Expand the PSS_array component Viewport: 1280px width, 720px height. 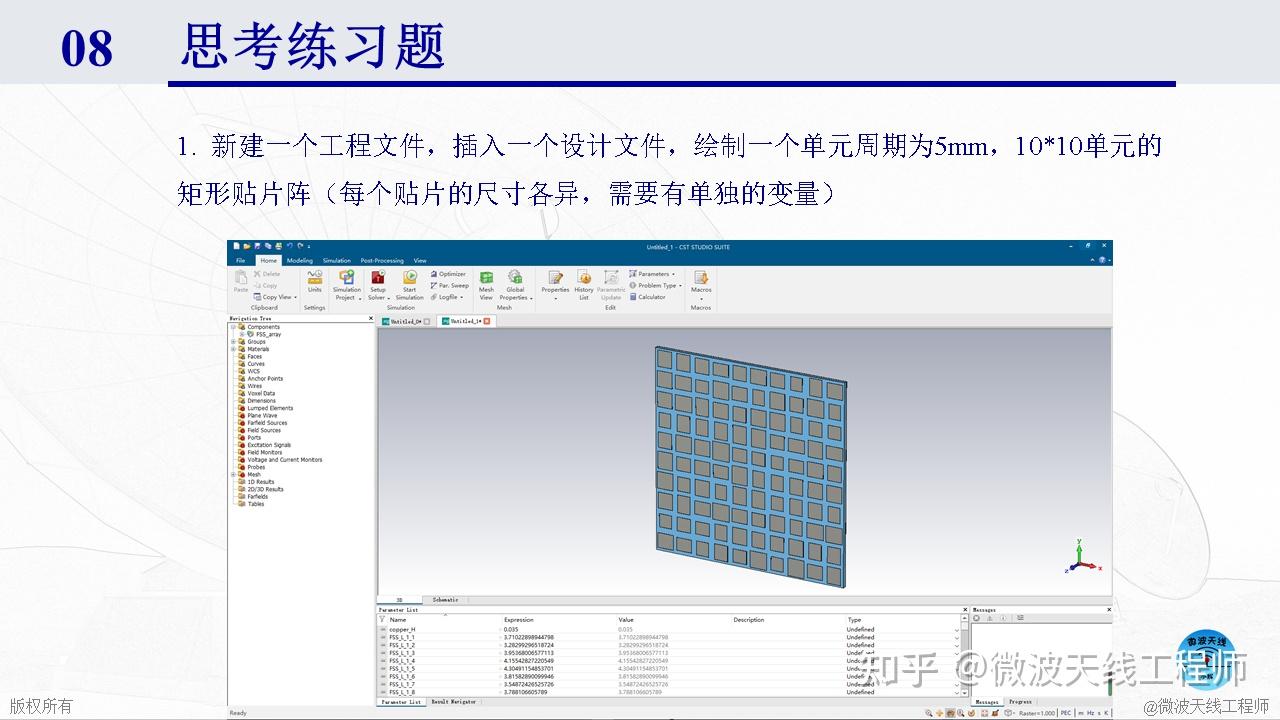242,334
